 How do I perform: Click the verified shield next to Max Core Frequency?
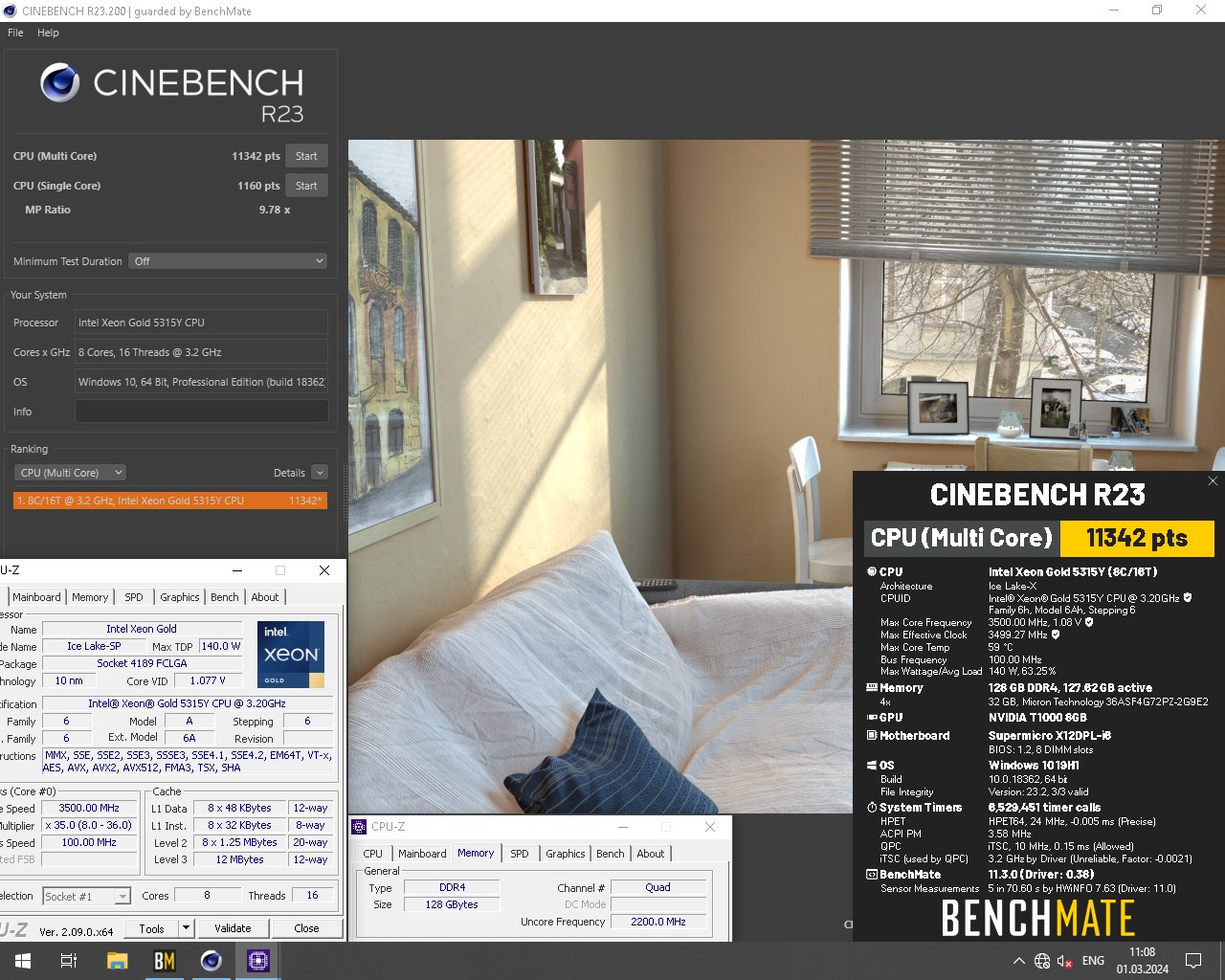(x=1089, y=622)
